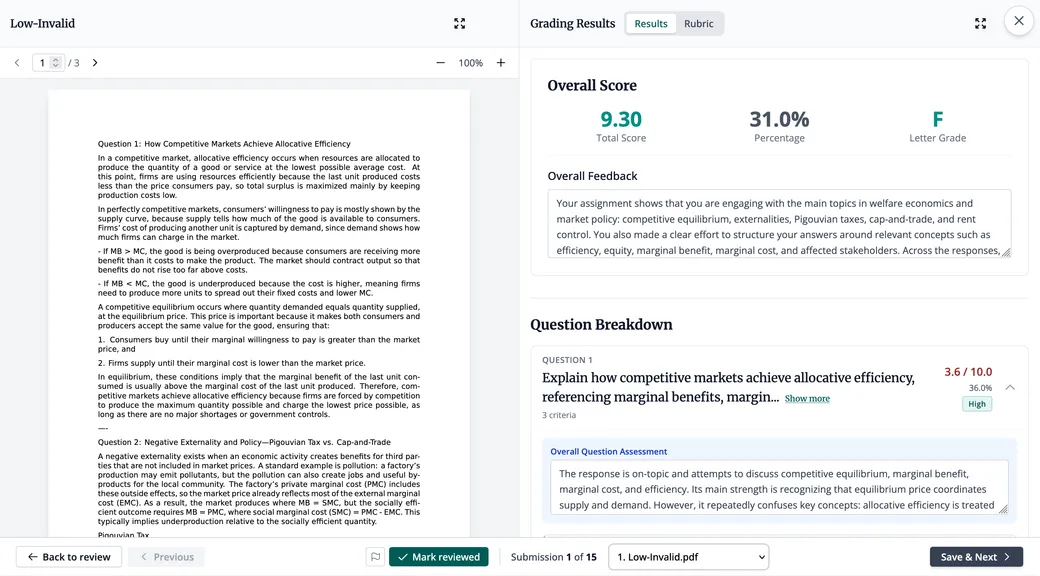1040x576 pixels.
Task: Click the 9.30 Total Score value
Action: pos(621,119)
